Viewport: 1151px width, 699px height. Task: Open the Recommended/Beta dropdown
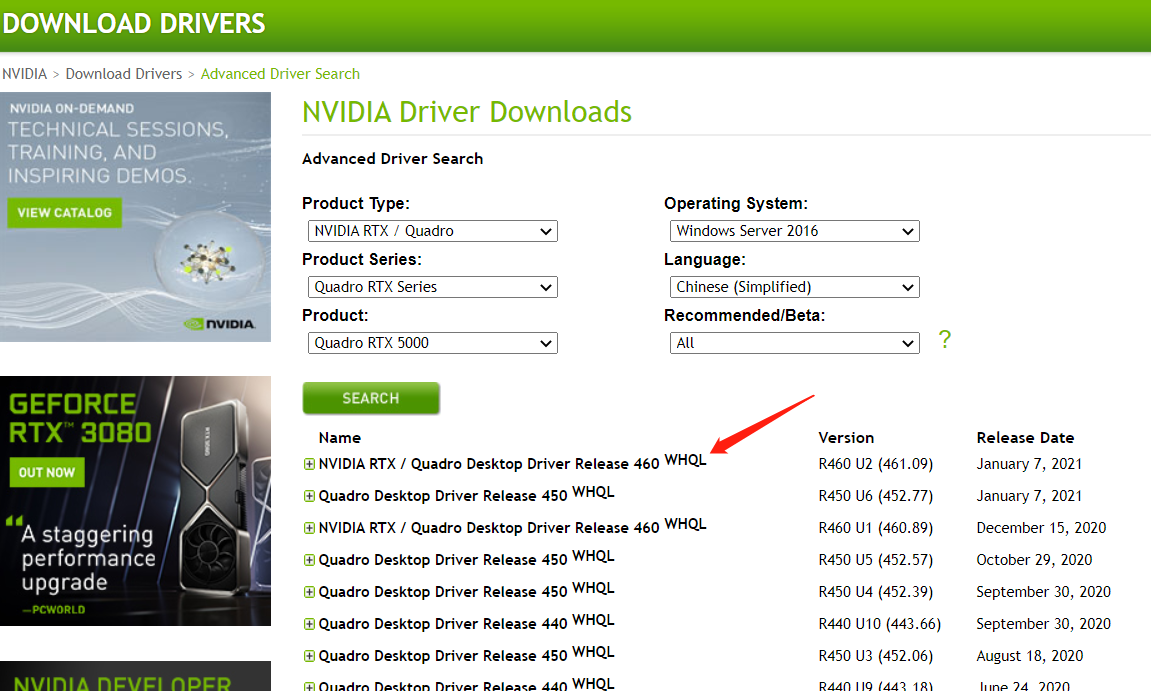tap(794, 343)
